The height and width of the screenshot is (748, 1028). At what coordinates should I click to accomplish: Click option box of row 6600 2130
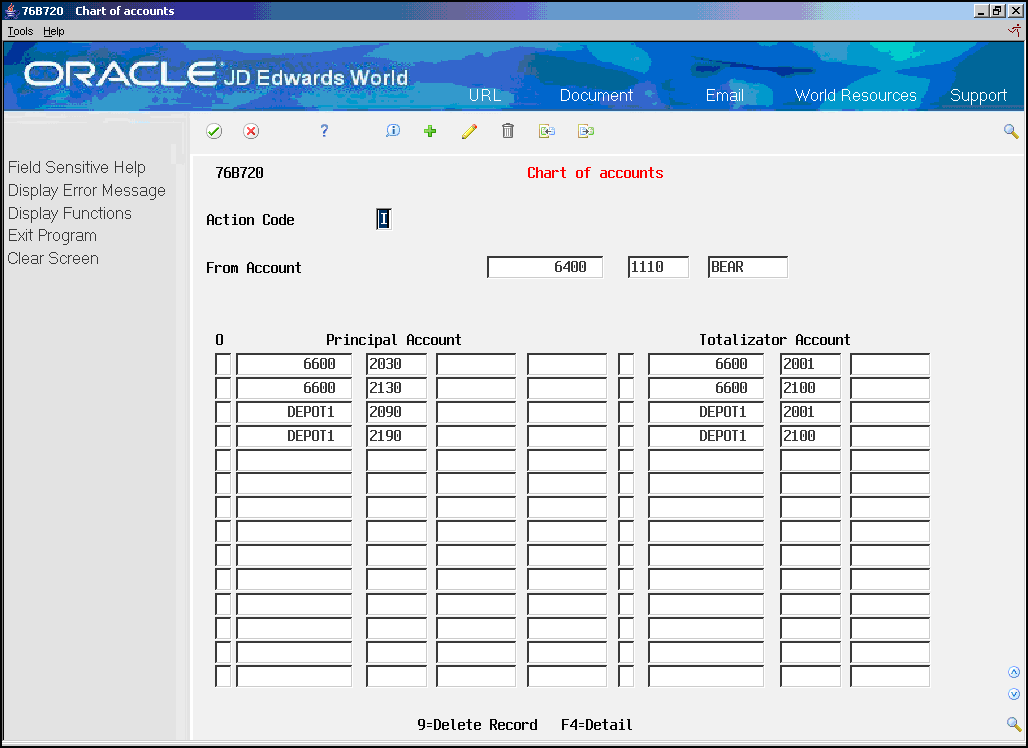click(x=223, y=388)
